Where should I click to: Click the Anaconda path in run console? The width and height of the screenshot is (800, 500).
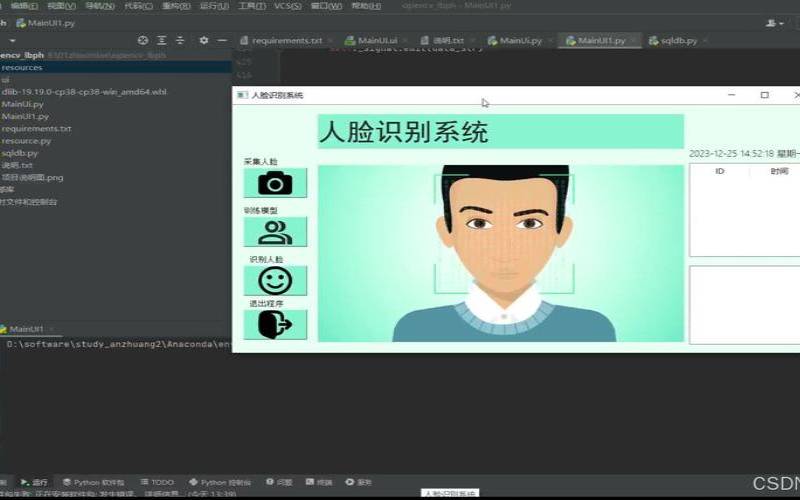click(x=118, y=344)
